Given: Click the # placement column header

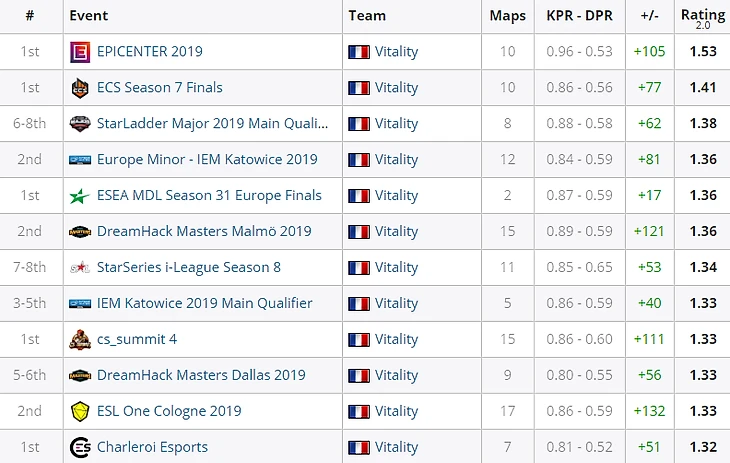Looking at the screenshot, I should pos(30,16).
